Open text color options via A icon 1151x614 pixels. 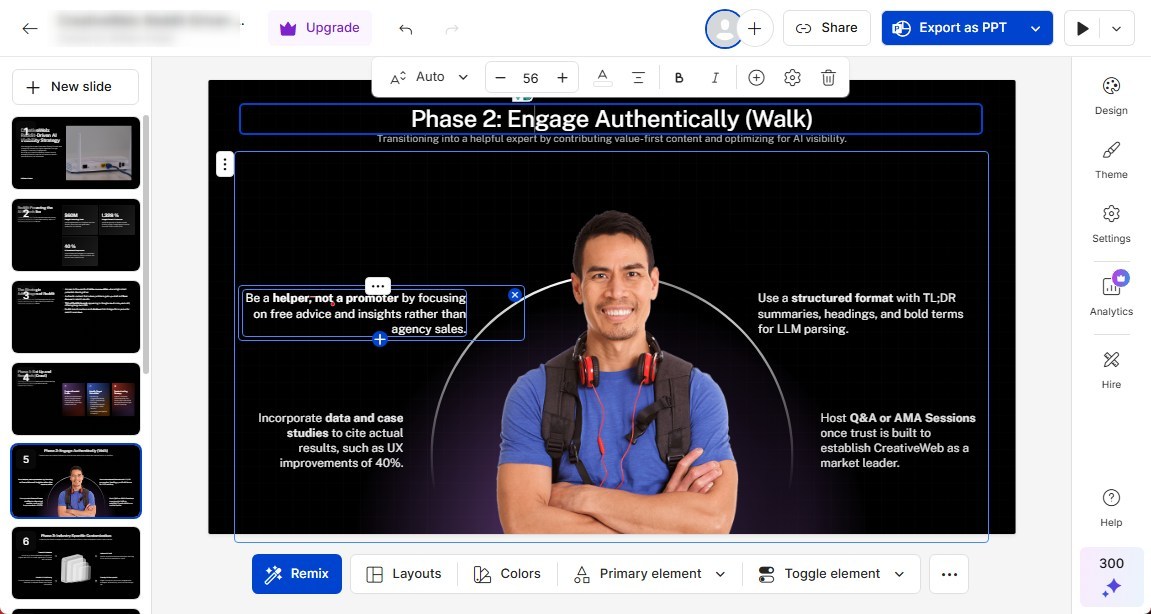pyautogui.click(x=601, y=77)
